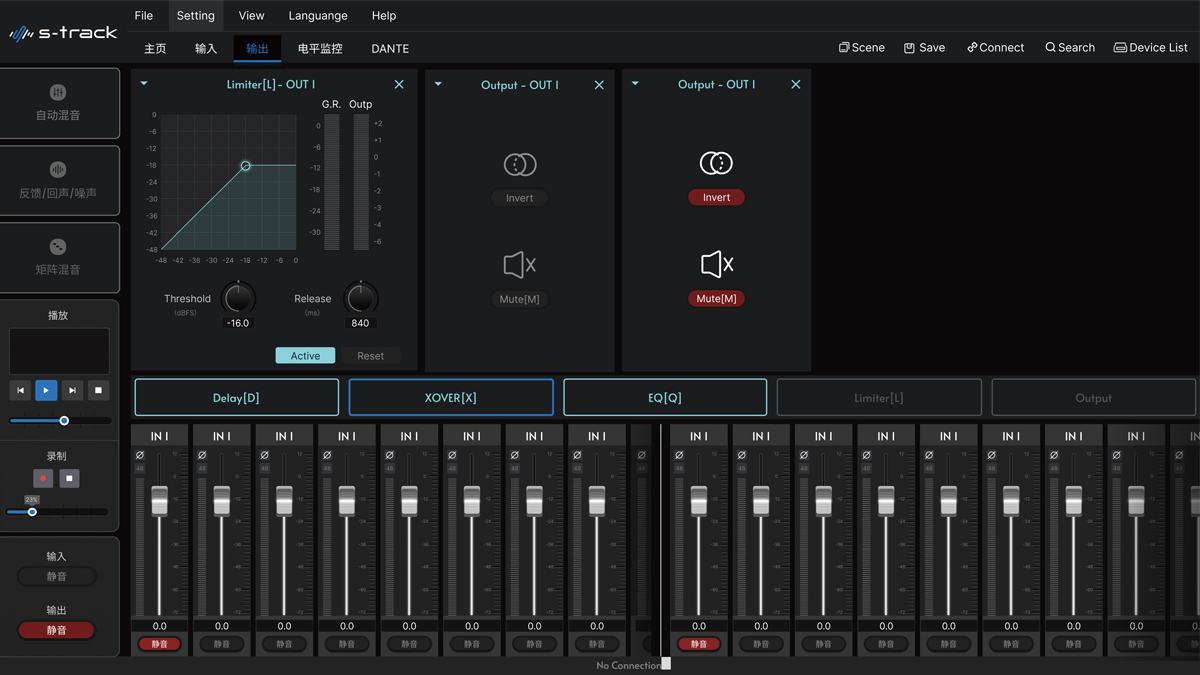Image resolution: width=1200 pixels, height=675 pixels.
Task: Click the Connect link icon
Action: [x=972, y=48]
